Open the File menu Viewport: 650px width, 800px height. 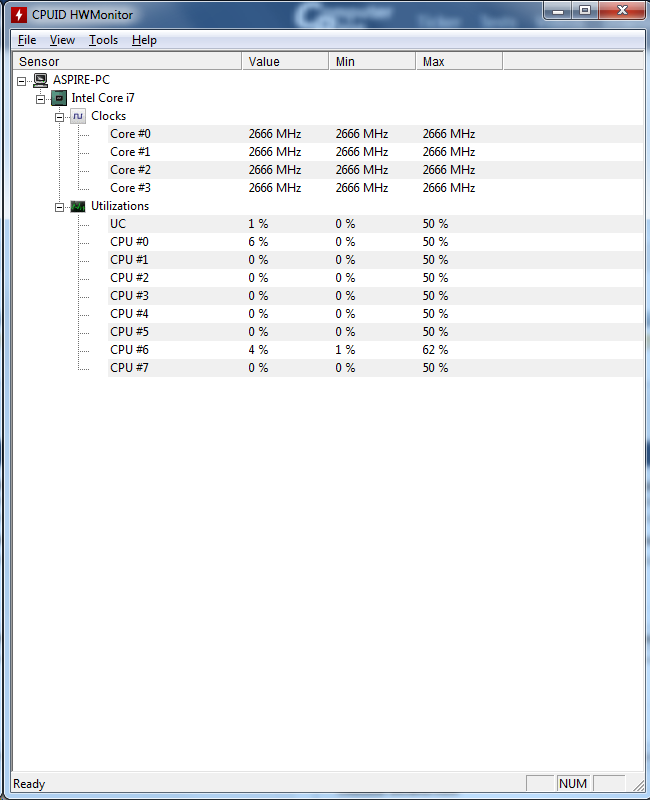click(x=27, y=40)
